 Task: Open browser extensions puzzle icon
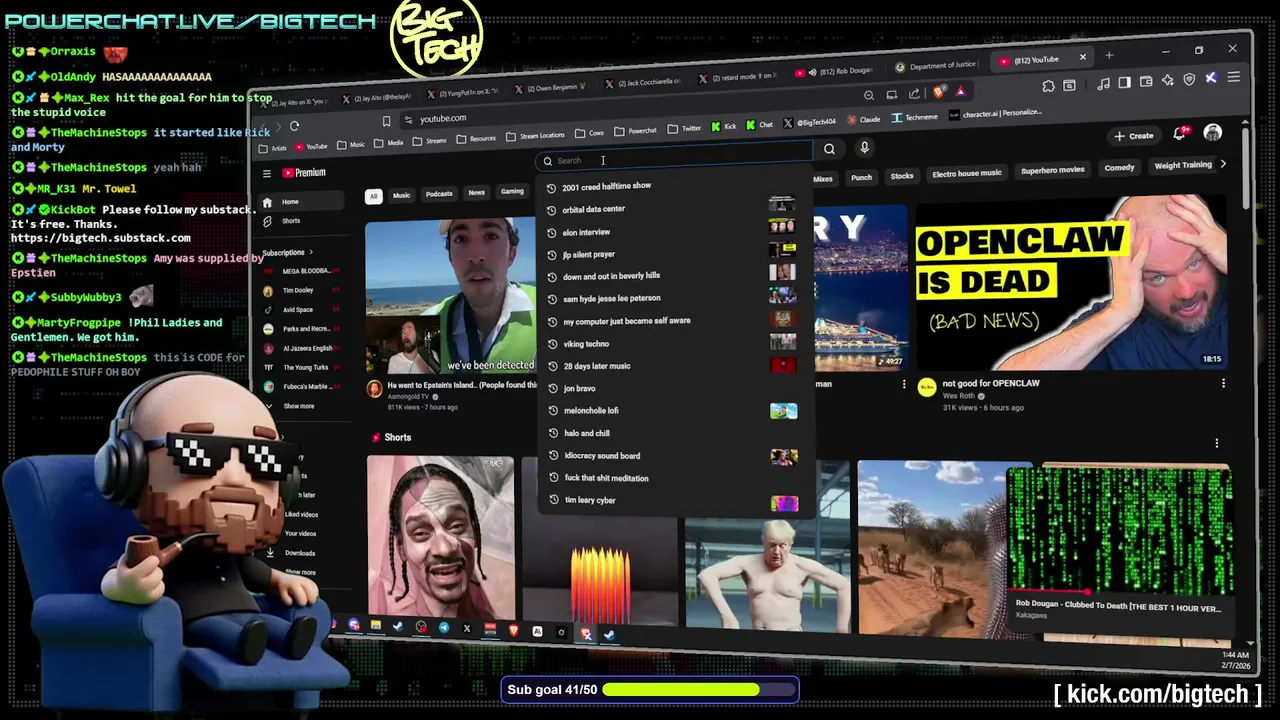pyautogui.click(x=1048, y=86)
